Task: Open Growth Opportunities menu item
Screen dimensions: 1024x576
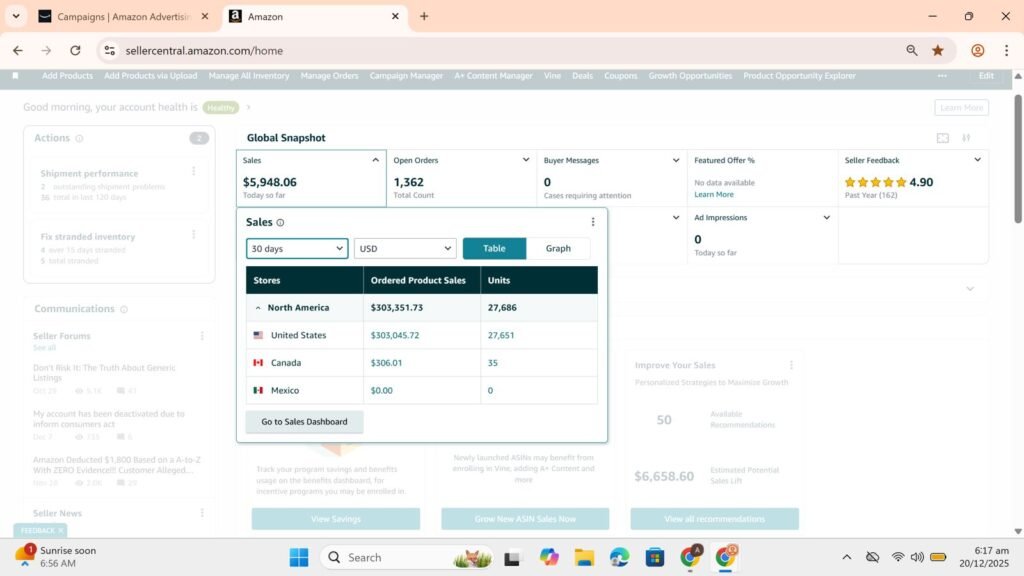Action: pyautogui.click(x=690, y=76)
